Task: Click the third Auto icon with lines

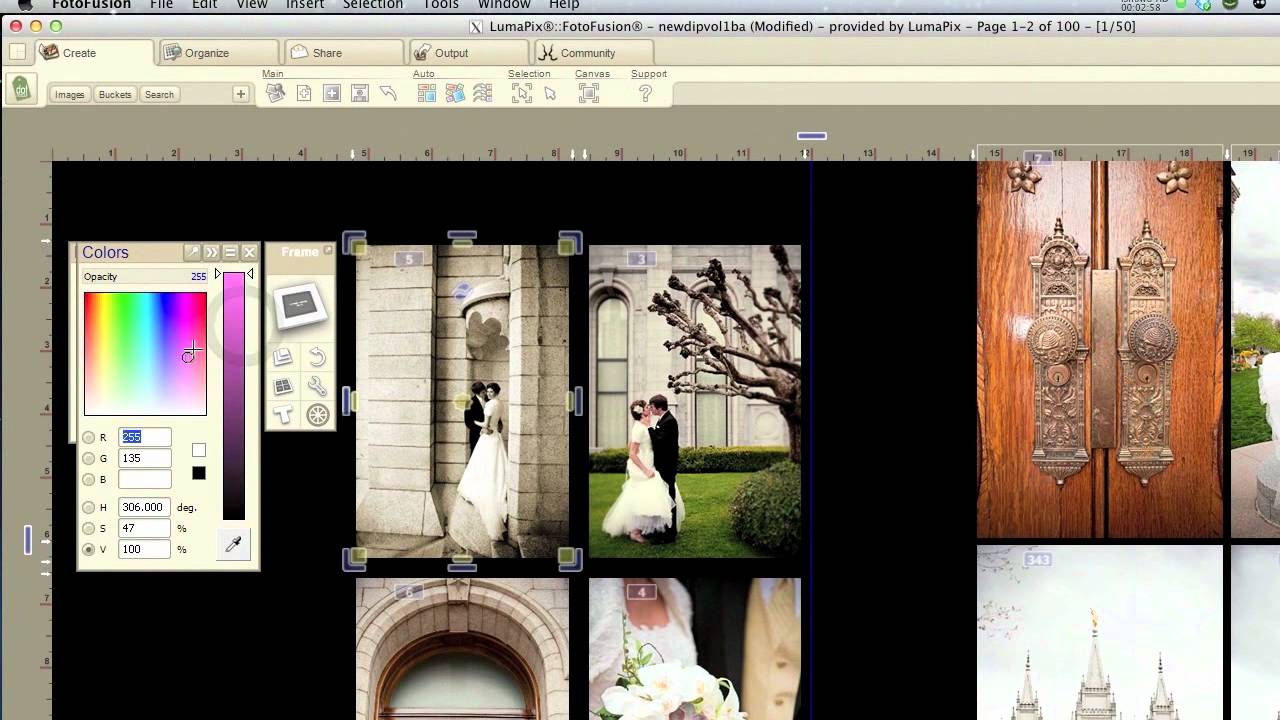Action: pos(483,93)
